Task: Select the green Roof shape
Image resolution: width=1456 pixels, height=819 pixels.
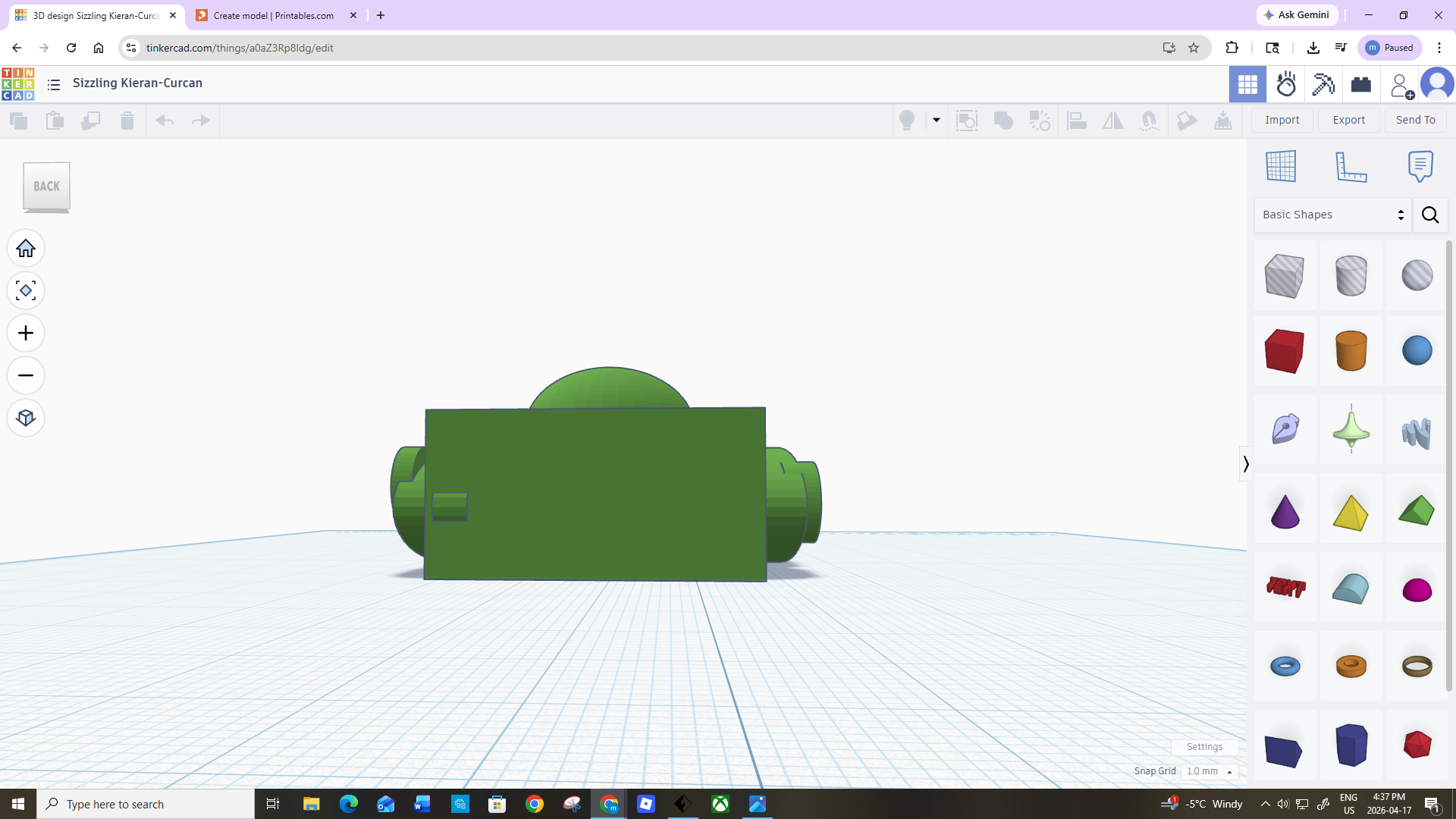Action: click(x=1417, y=510)
